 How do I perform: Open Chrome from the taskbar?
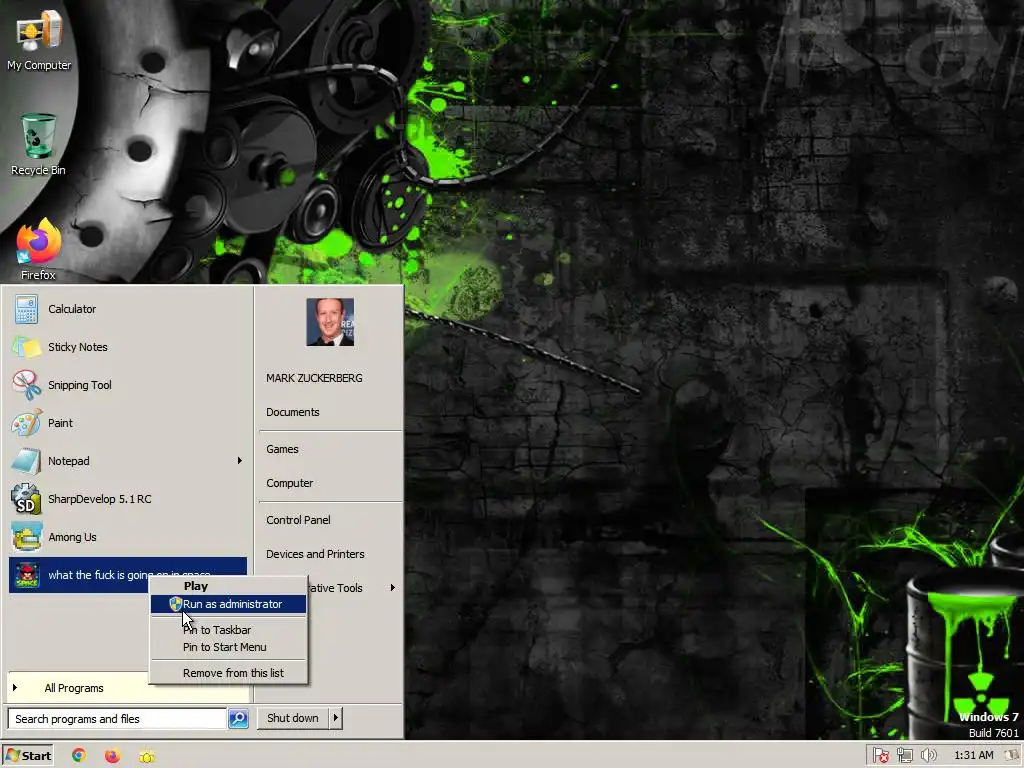[78, 755]
